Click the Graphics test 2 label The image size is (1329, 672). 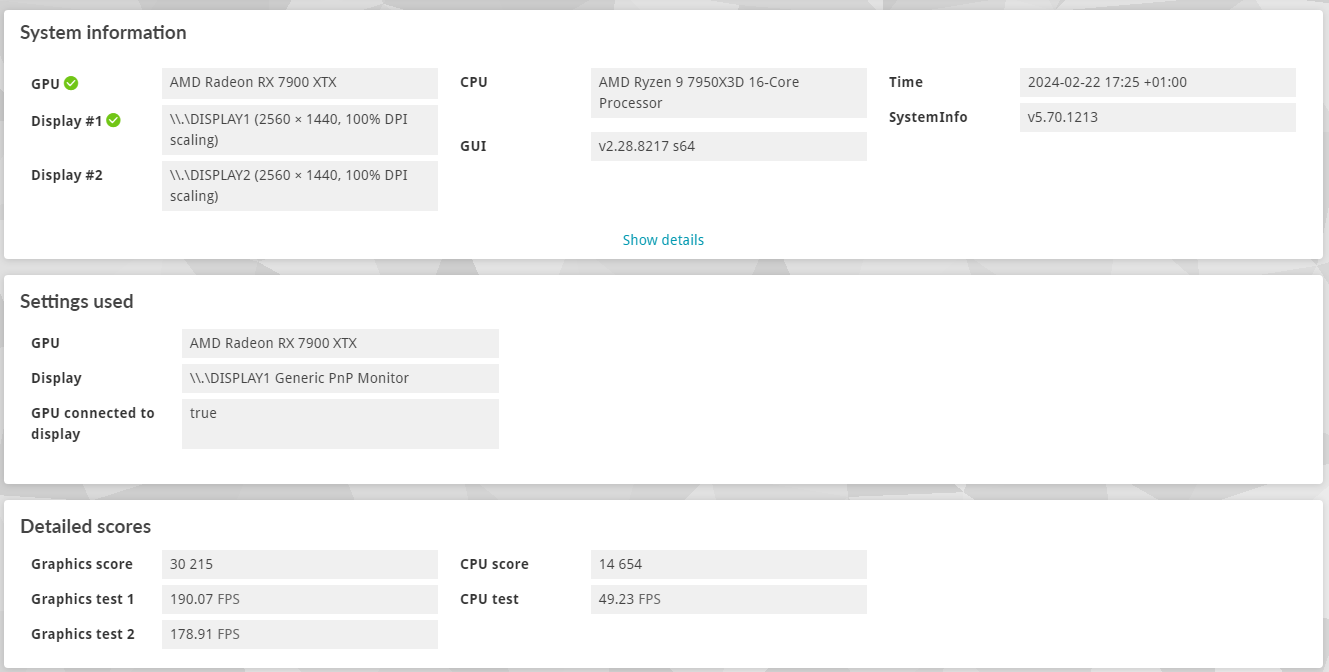tap(83, 634)
